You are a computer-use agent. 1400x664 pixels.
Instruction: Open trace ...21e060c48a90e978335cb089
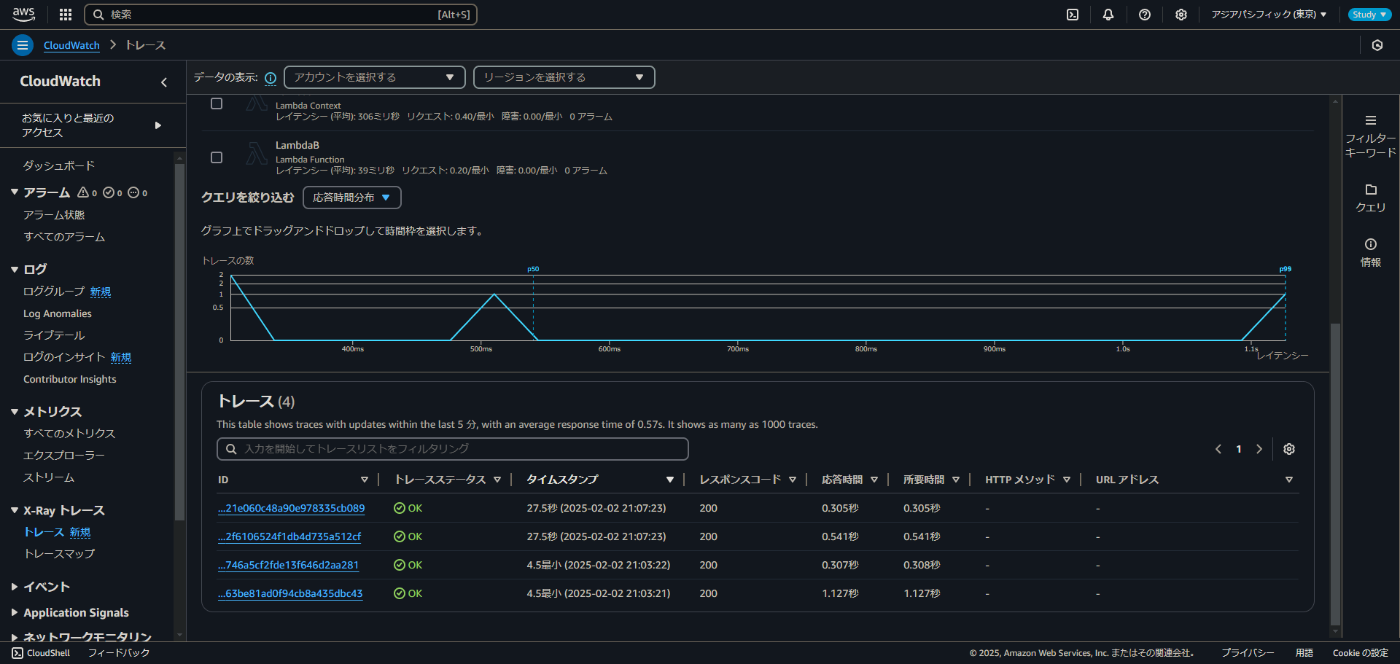(291, 508)
